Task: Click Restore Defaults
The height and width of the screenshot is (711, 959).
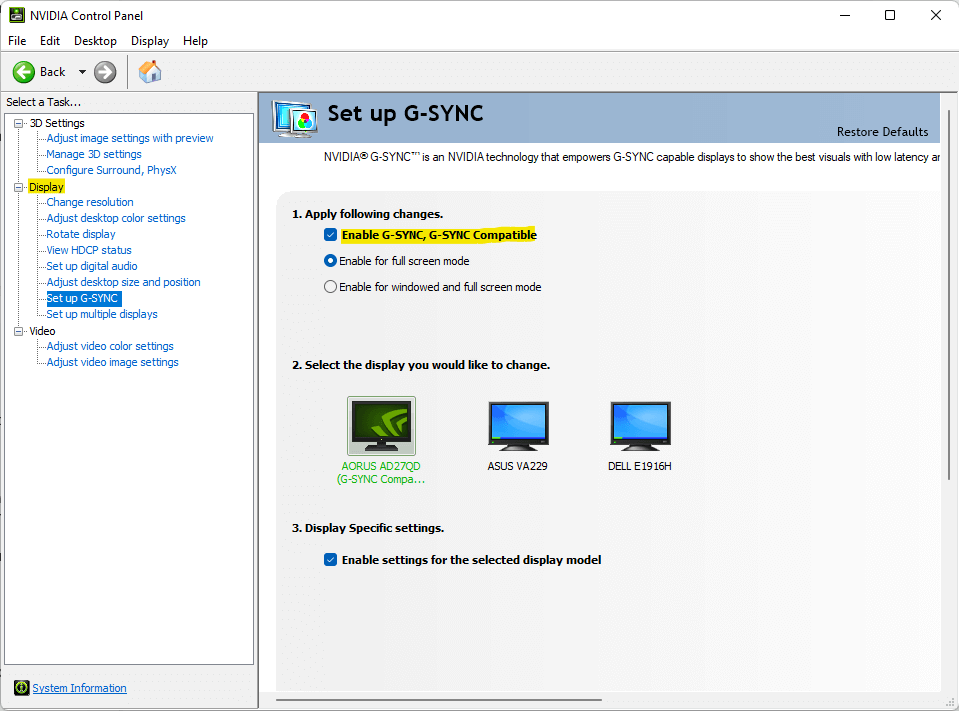Action: pyautogui.click(x=882, y=131)
